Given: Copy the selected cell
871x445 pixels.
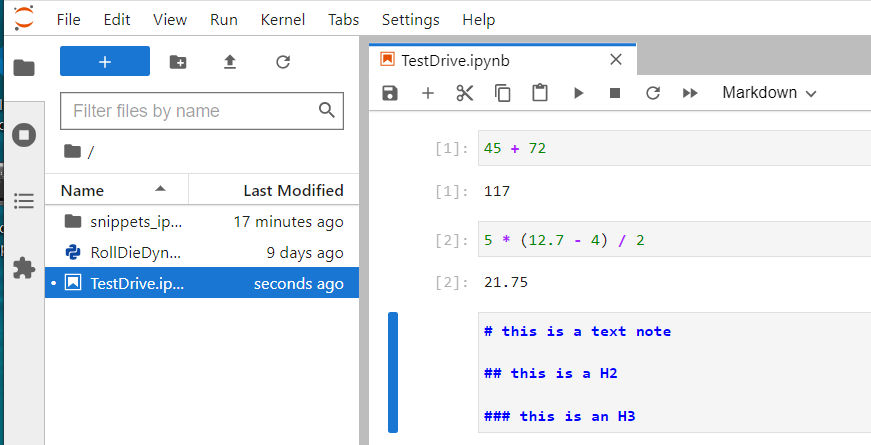Looking at the screenshot, I should pyautogui.click(x=503, y=93).
